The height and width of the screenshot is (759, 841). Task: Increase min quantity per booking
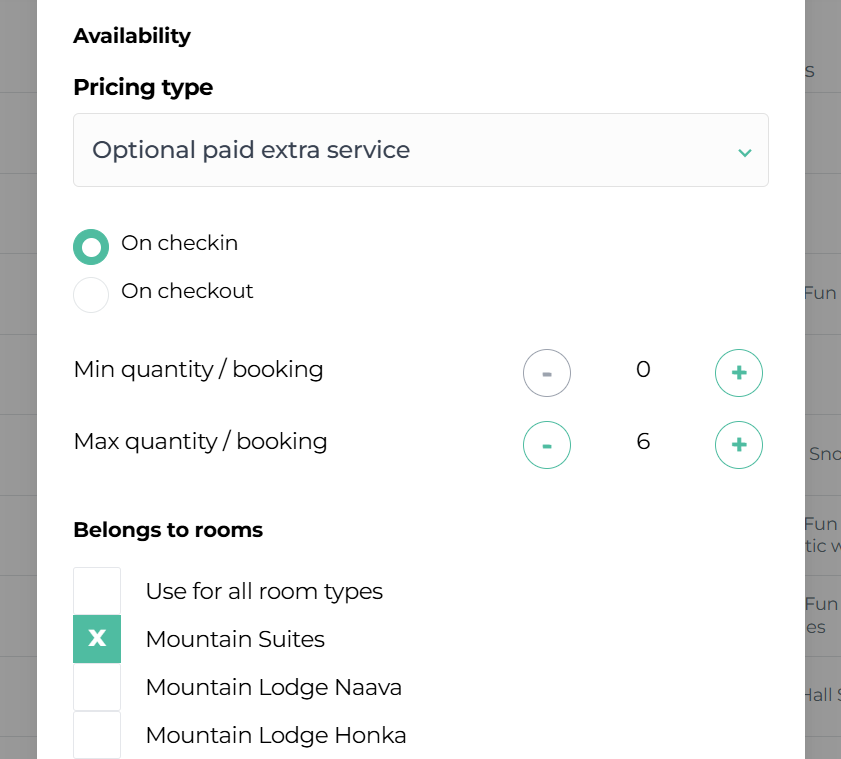tap(739, 373)
